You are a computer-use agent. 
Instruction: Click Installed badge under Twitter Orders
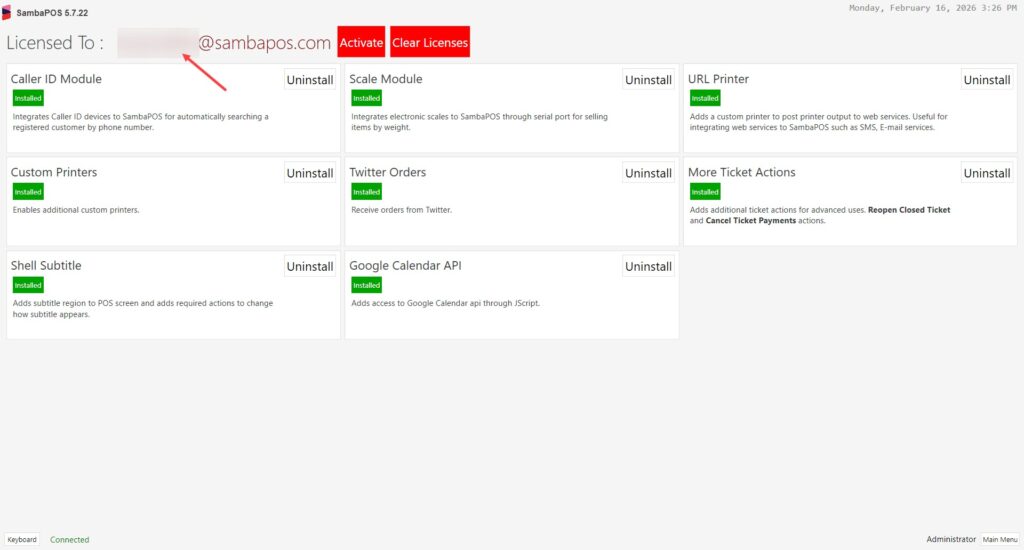click(x=366, y=192)
